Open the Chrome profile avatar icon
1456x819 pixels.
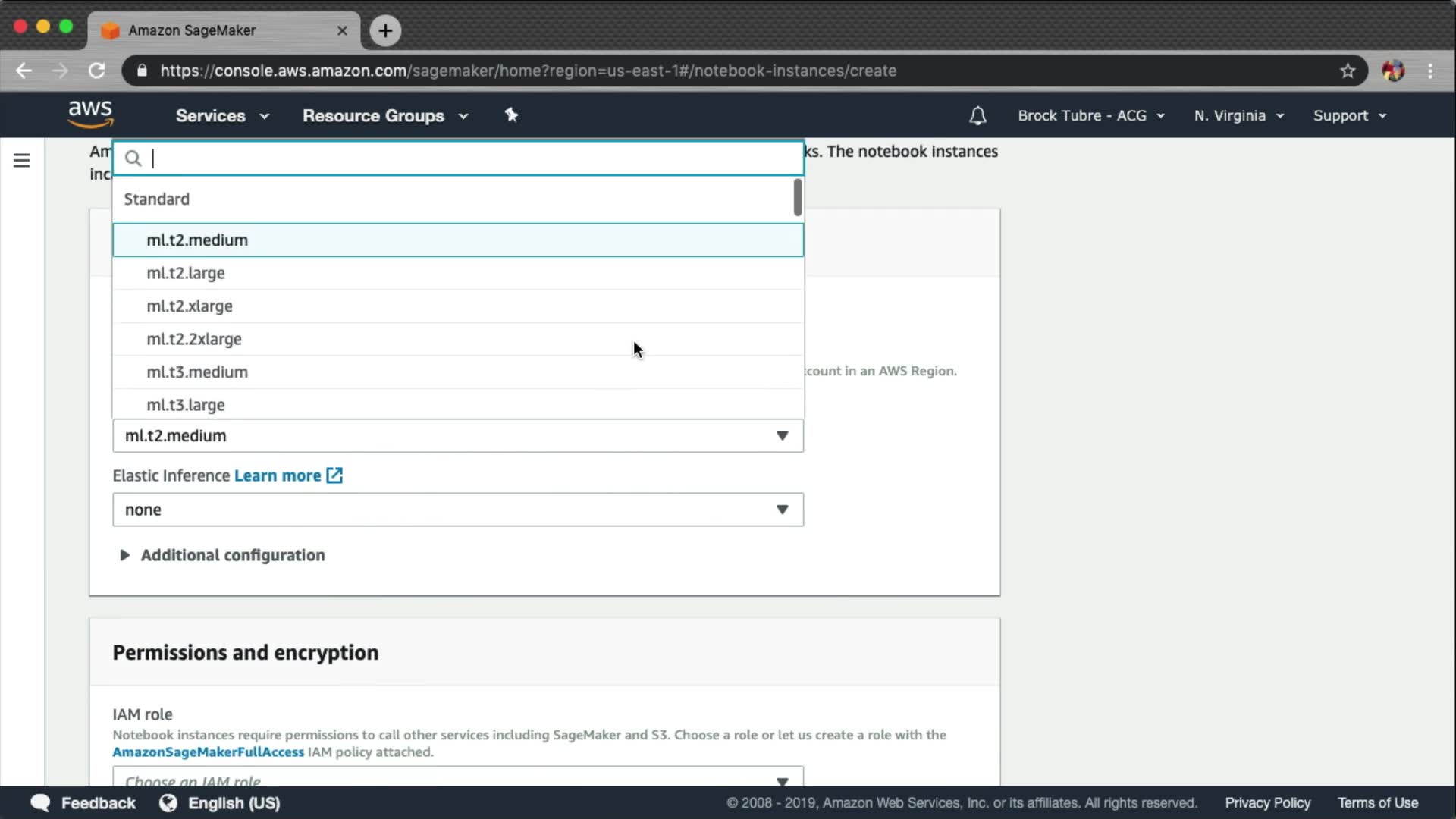(x=1392, y=71)
